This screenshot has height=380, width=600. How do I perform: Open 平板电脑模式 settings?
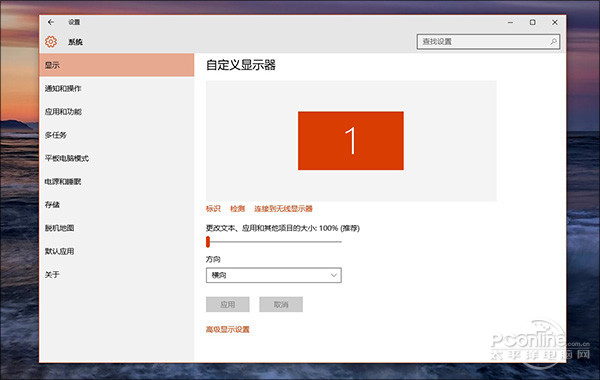(x=117, y=158)
